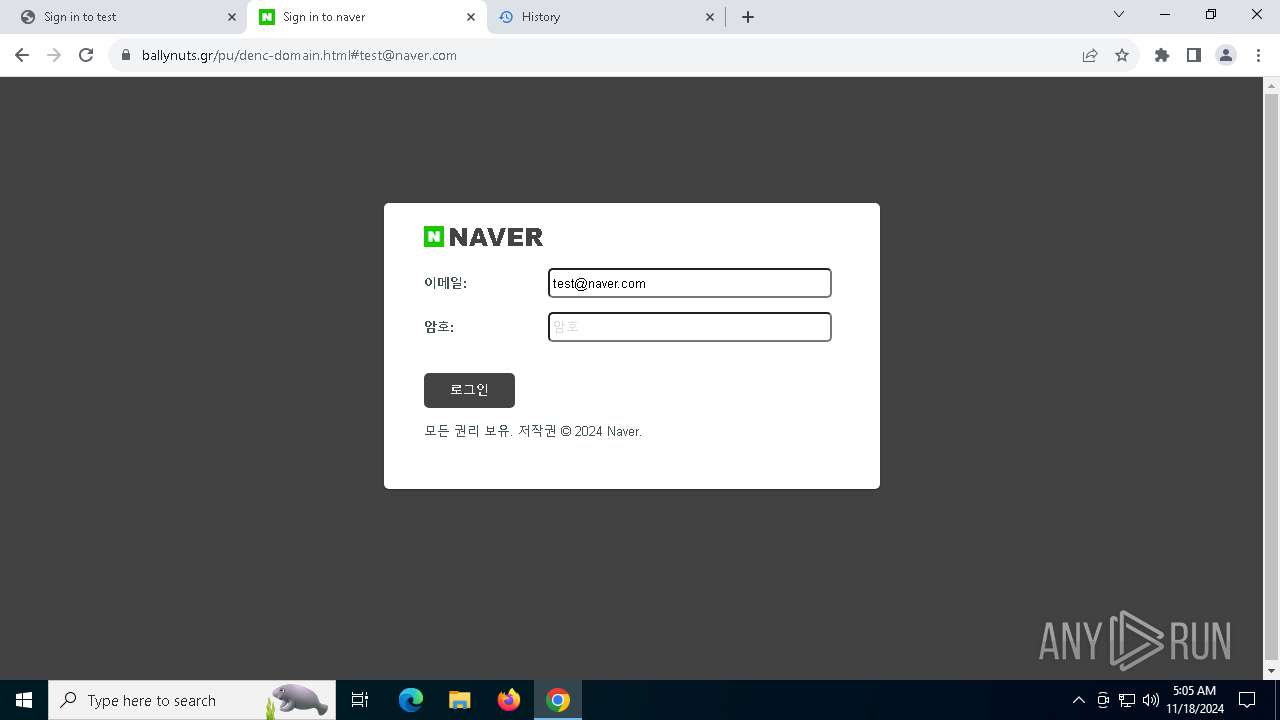Click the page scrollbar down arrow

click(1272, 671)
